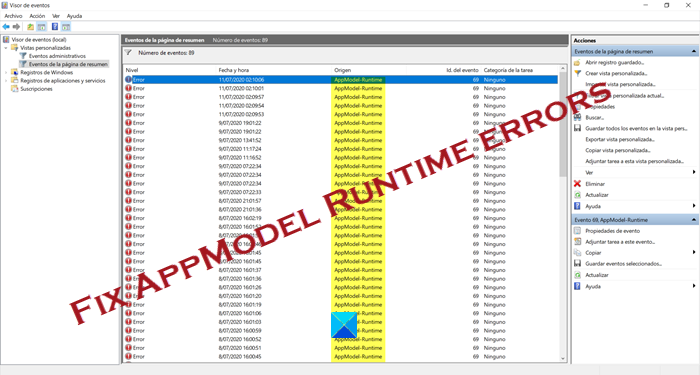700x375 pixels.
Task: Sort by the Origen column header
Action: [369, 70]
